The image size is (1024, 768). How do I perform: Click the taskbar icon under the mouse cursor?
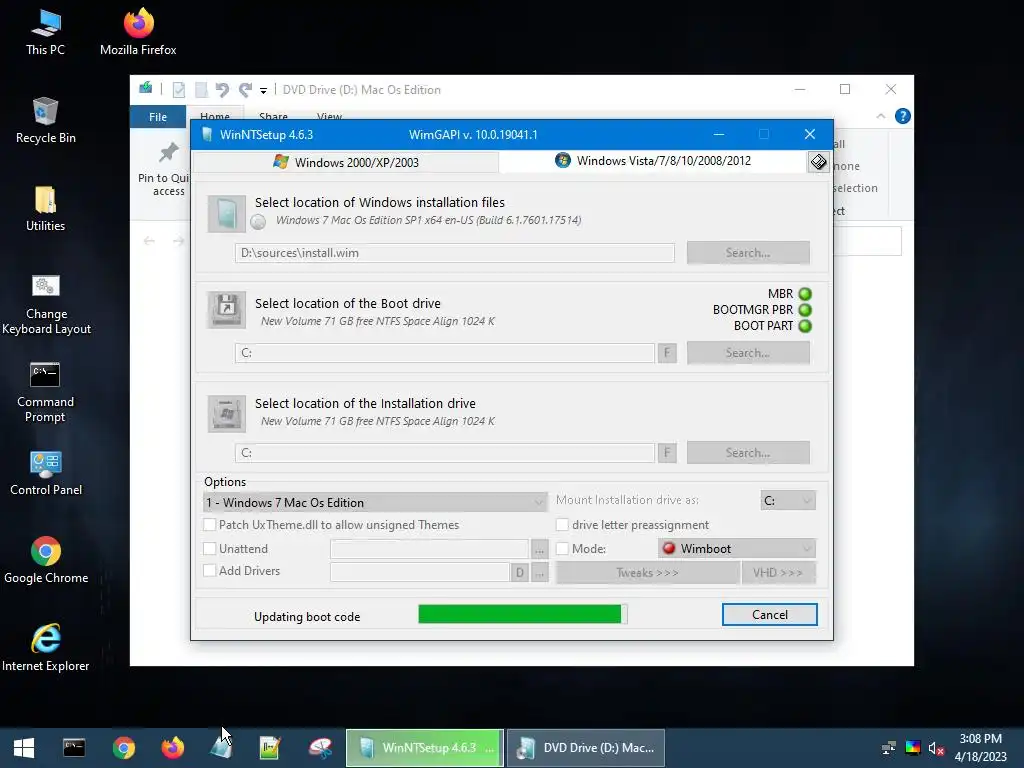[221, 748]
